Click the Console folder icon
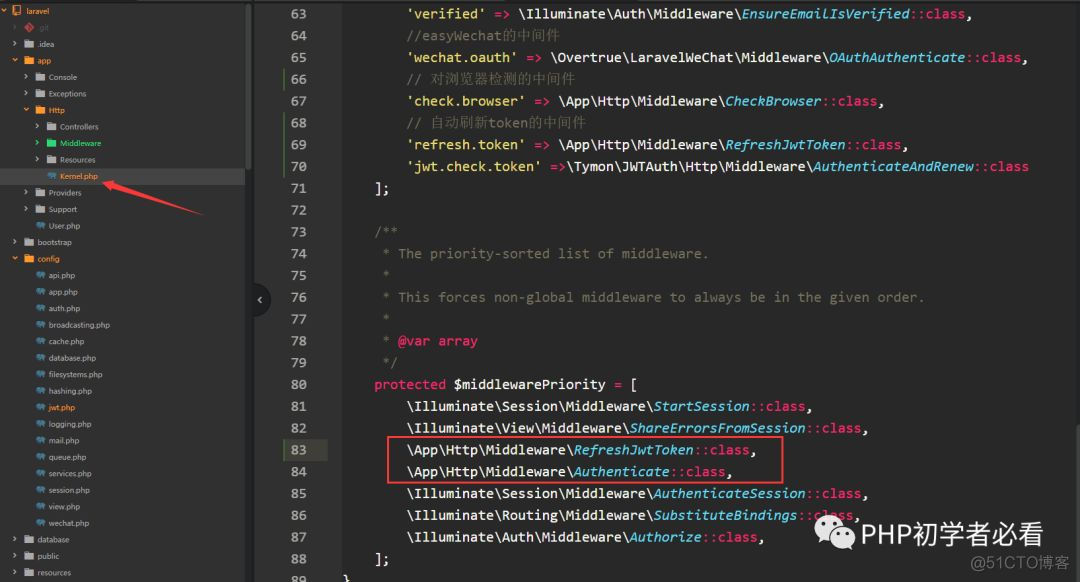 tap(40, 76)
